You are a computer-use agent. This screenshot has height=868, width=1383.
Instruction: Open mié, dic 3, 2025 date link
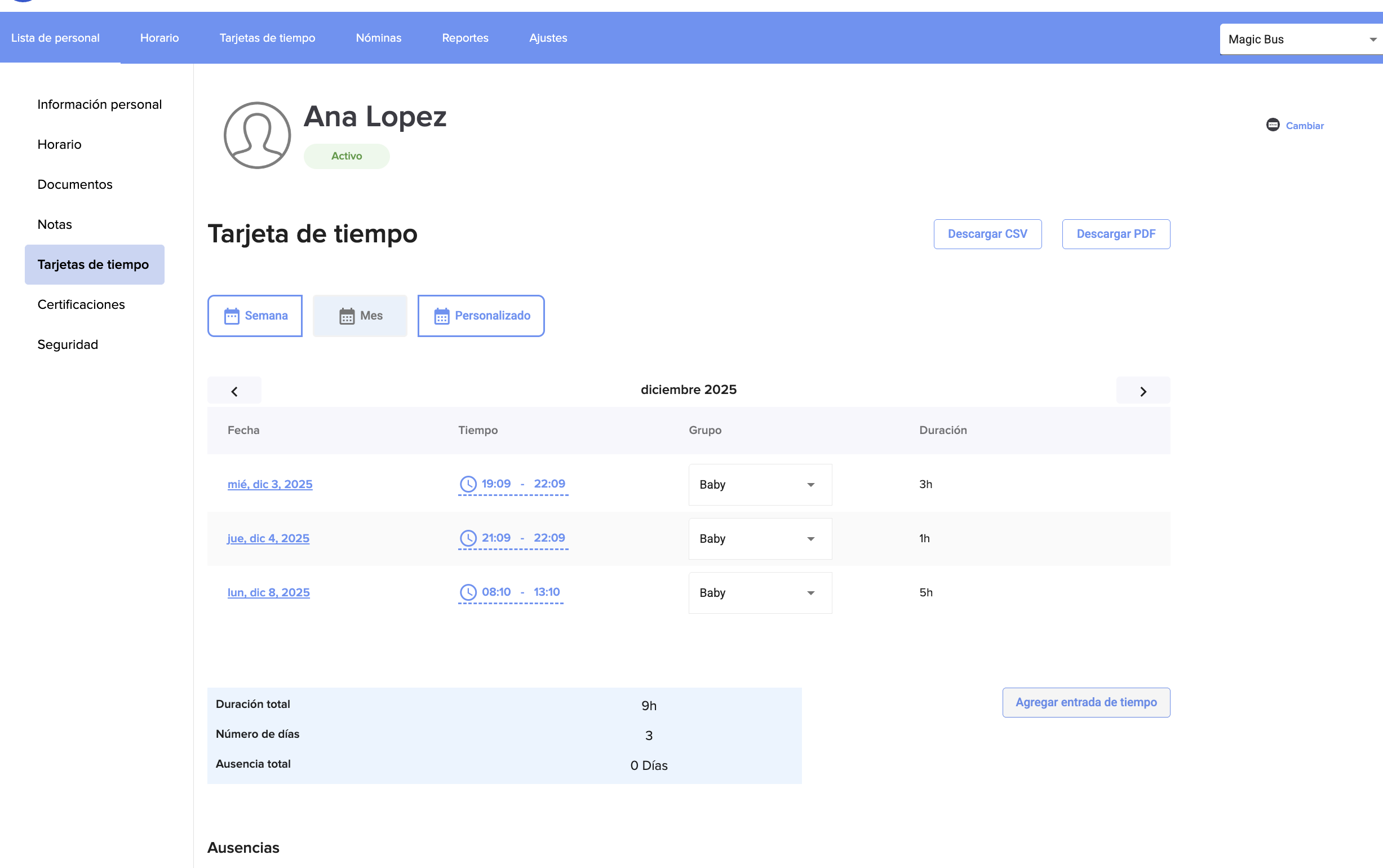click(x=270, y=484)
